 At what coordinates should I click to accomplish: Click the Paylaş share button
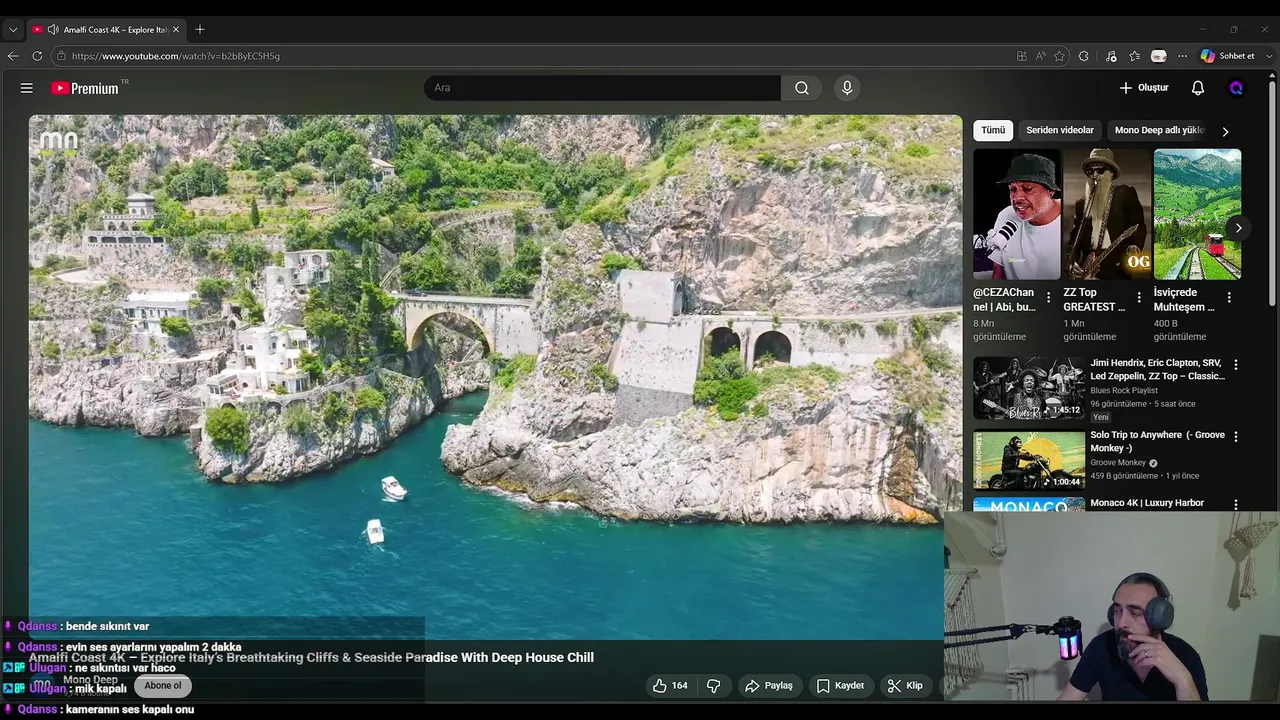[x=768, y=686]
